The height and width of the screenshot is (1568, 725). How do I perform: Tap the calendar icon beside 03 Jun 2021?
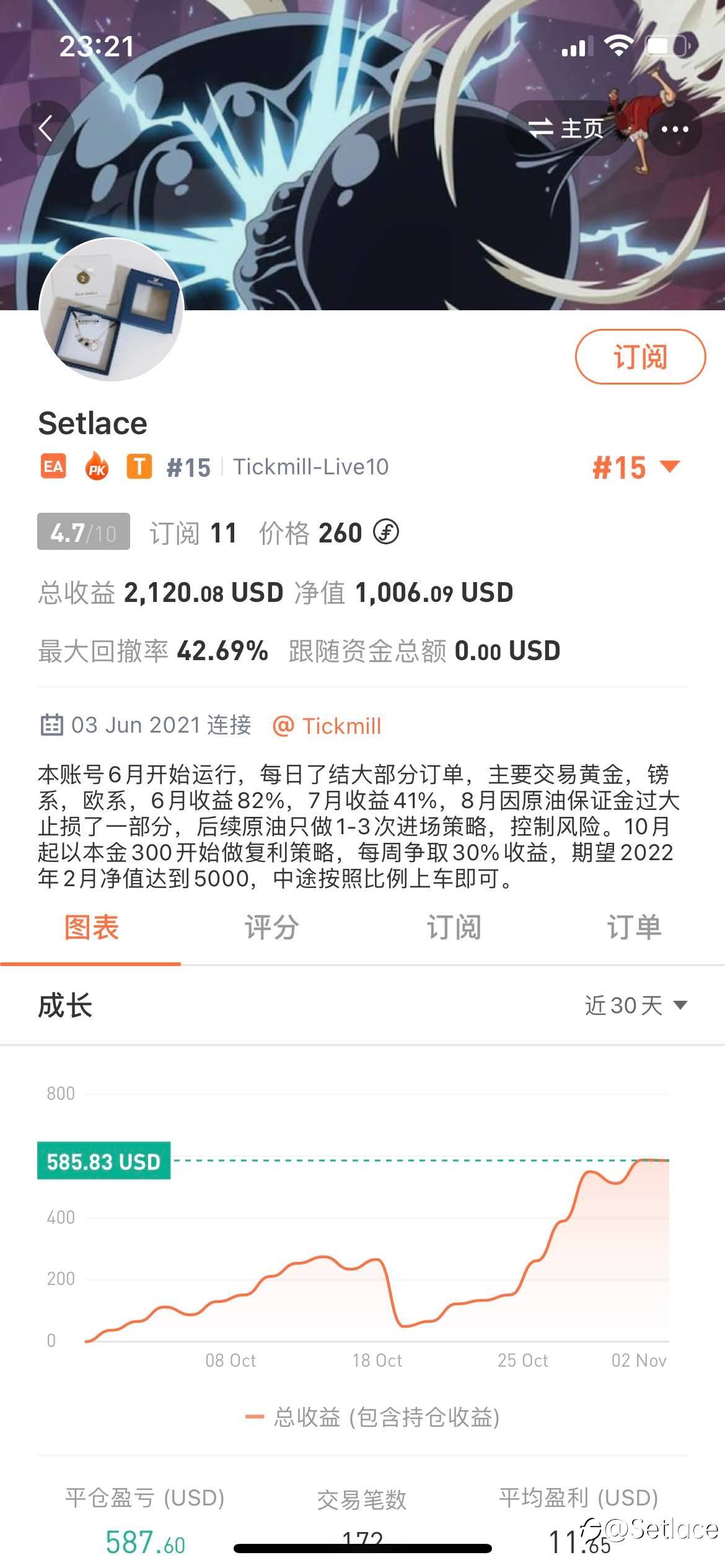click(51, 725)
